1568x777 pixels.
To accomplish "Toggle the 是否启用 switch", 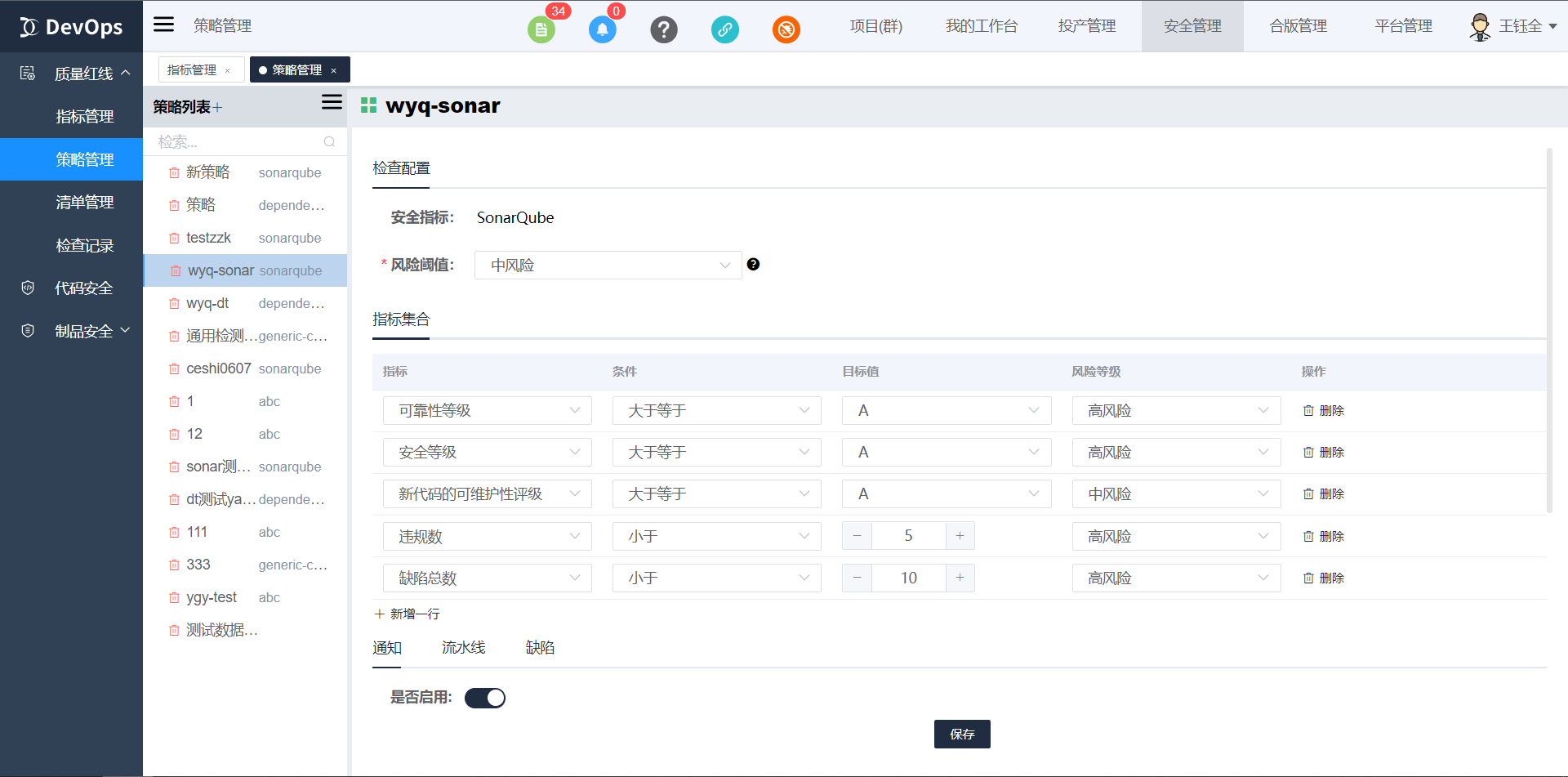I will (485, 698).
